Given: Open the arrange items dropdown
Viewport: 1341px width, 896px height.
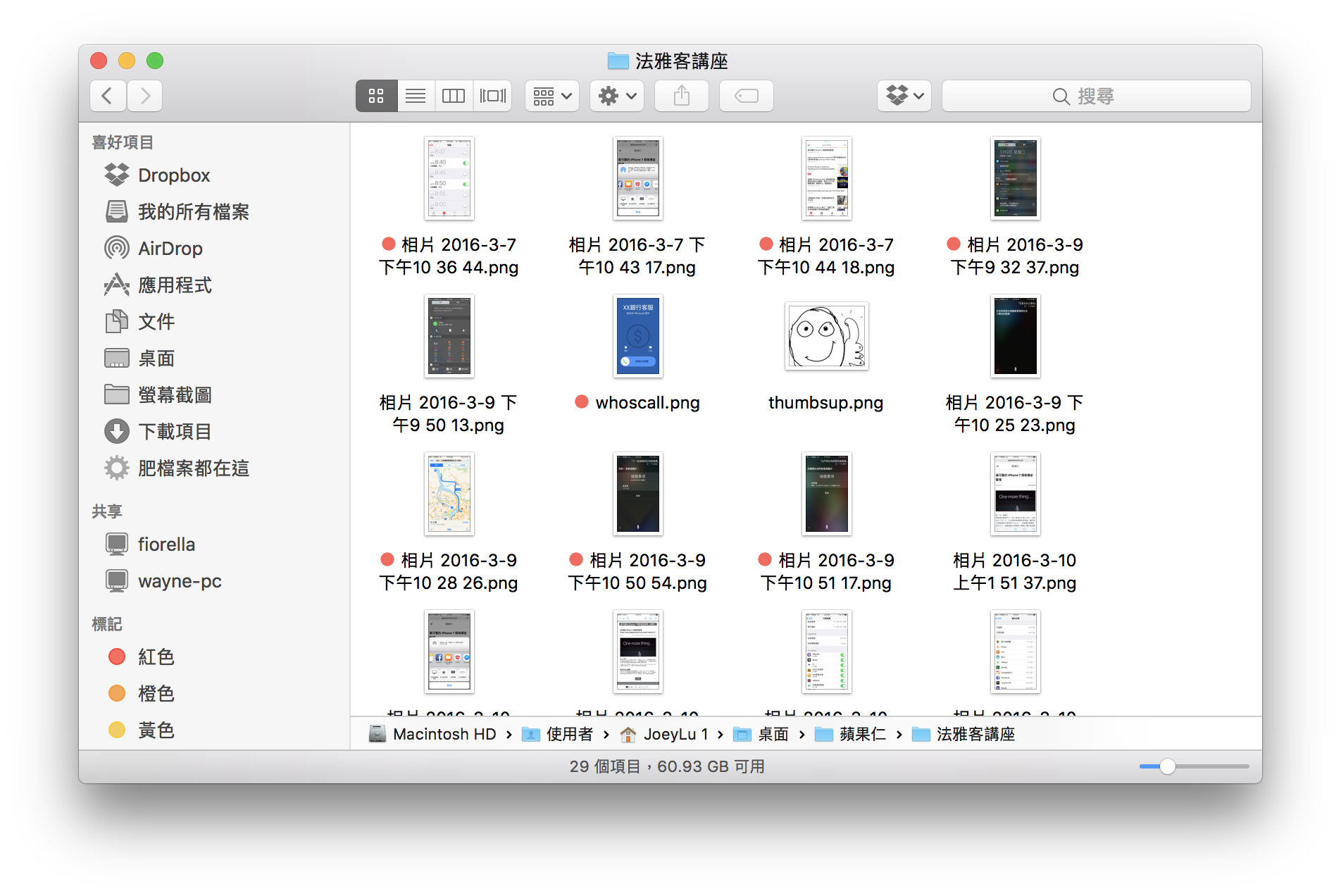Looking at the screenshot, I should [552, 96].
